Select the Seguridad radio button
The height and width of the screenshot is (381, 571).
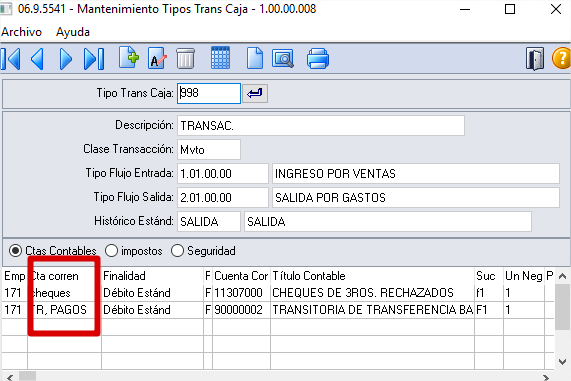[177, 251]
